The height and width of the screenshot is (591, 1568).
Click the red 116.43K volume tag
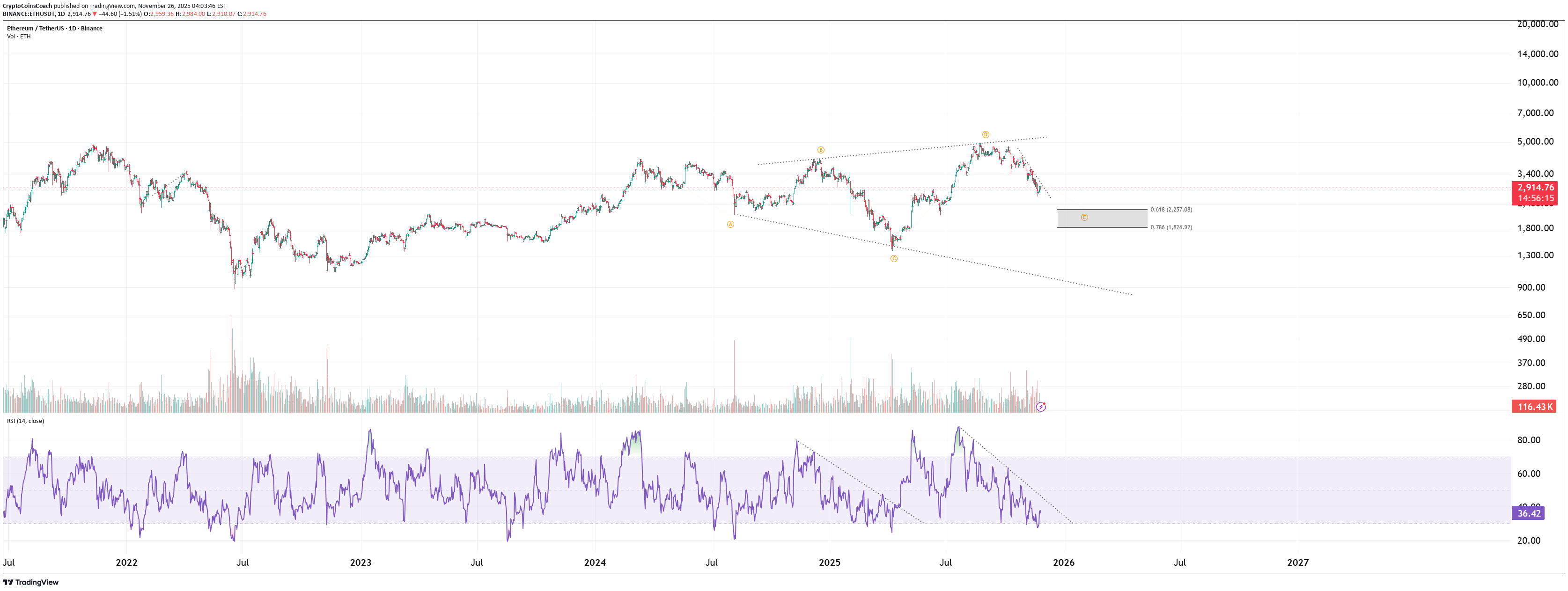[x=1534, y=407]
